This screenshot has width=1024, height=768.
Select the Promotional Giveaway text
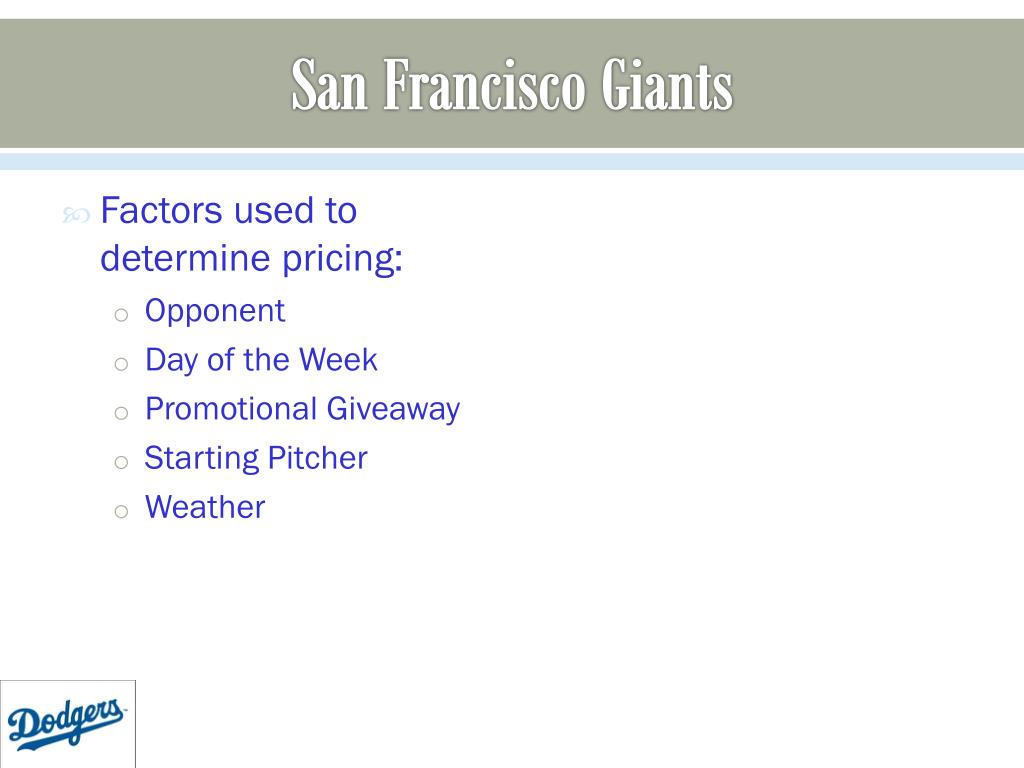[302, 409]
